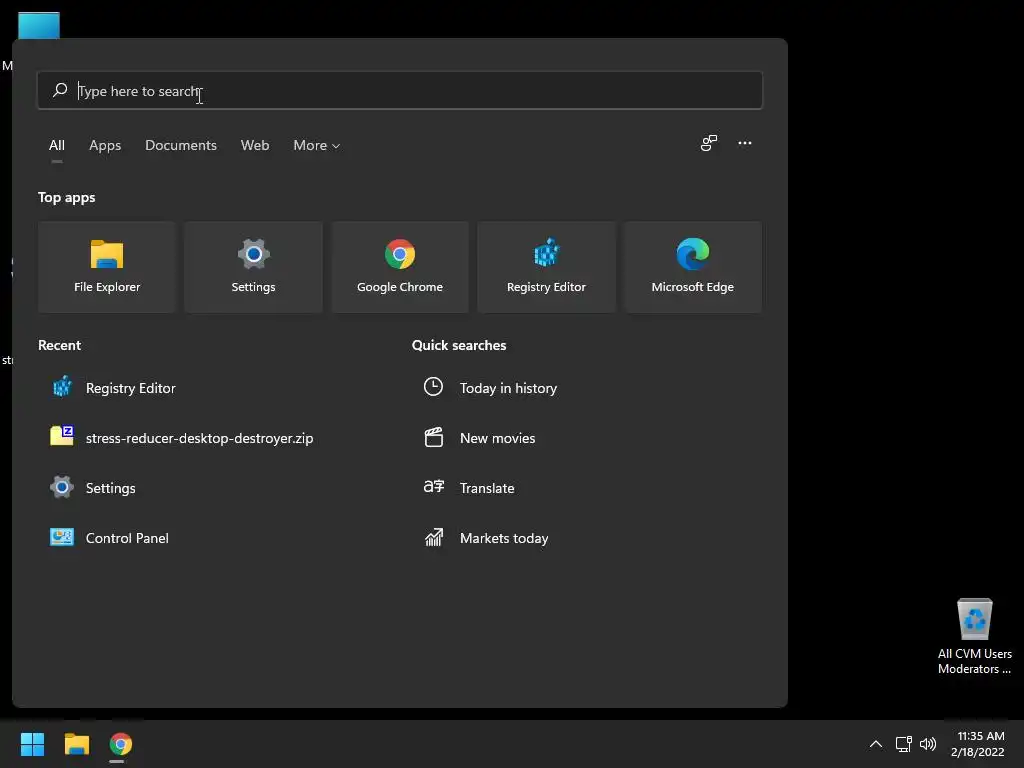Click the Control Panel icon in Recent
Image resolution: width=1024 pixels, height=768 pixels.
click(62, 537)
